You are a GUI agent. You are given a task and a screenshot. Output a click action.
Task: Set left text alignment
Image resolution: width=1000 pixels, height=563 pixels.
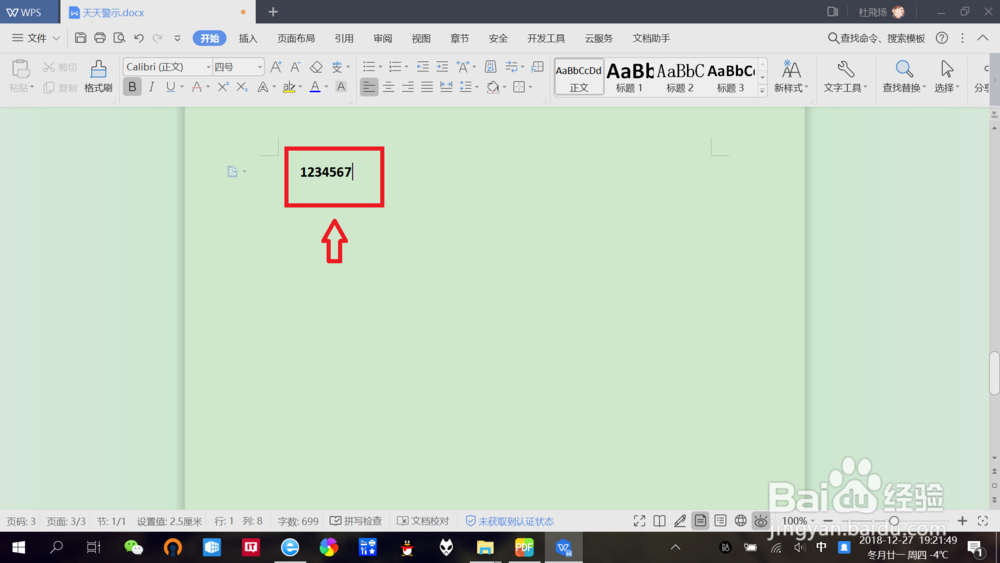369,87
